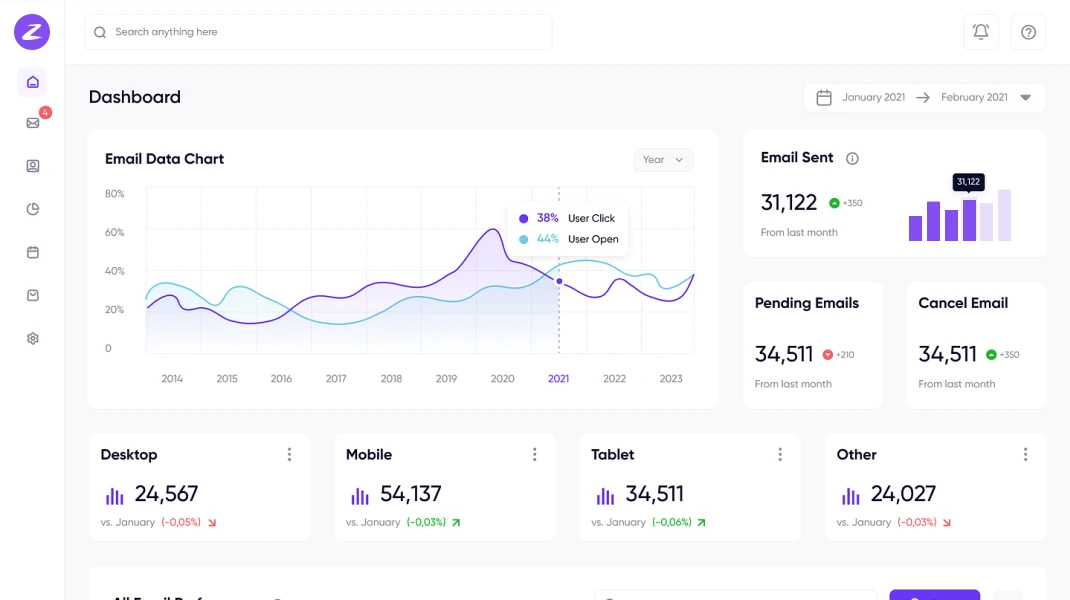Expand the Year dropdown on chart
Viewport: 1070px width, 600px height.
[663, 160]
